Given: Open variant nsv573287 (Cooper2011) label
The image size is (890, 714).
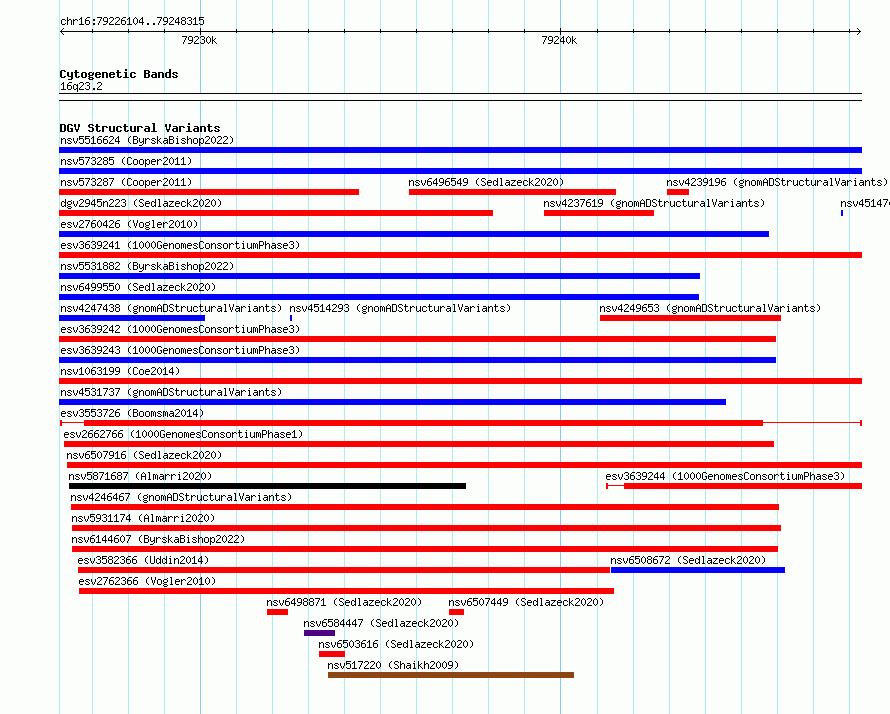Looking at the screenshot, I should (x=126, y=182).
